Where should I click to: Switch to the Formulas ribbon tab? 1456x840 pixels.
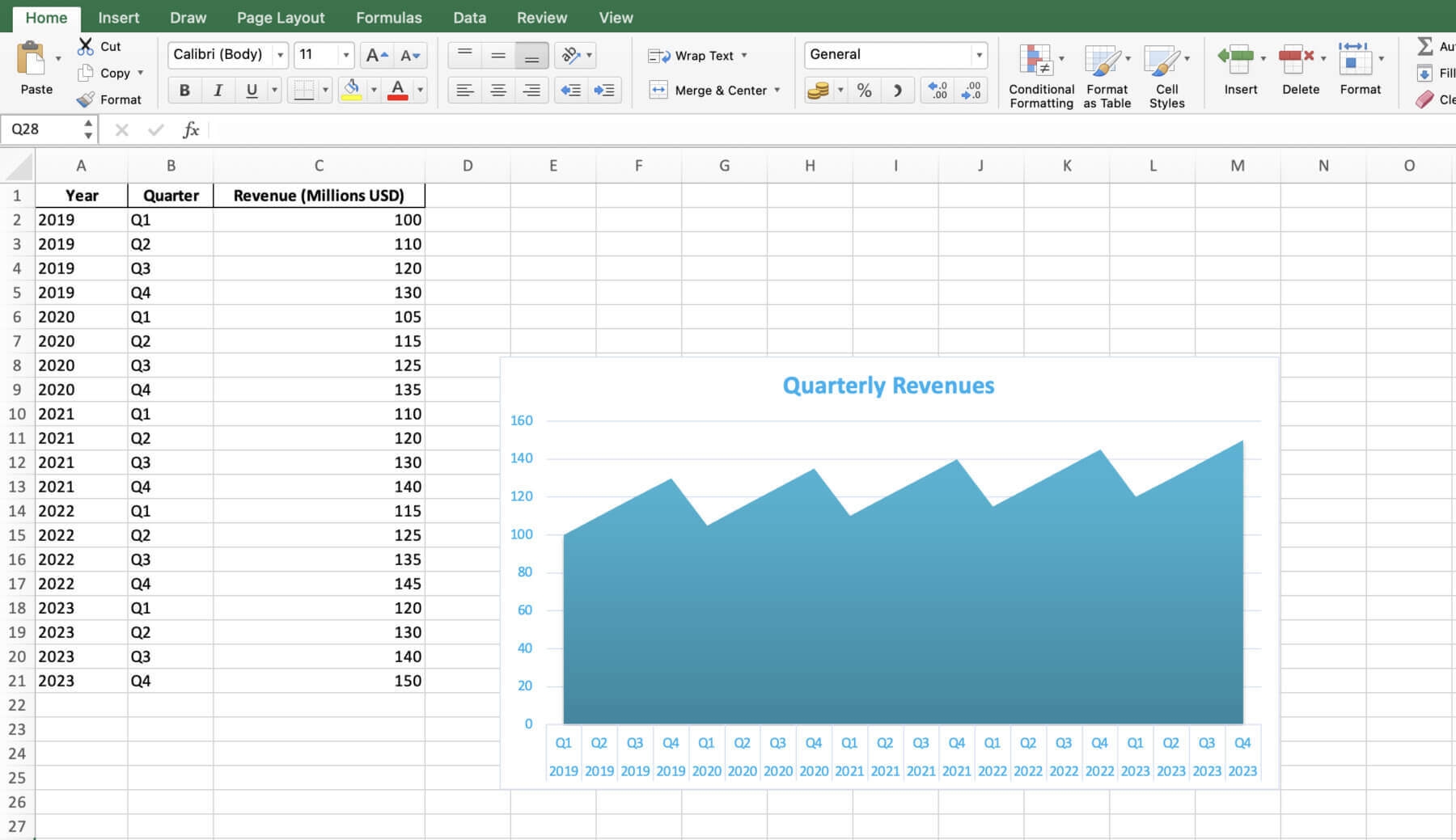[388, 17]
